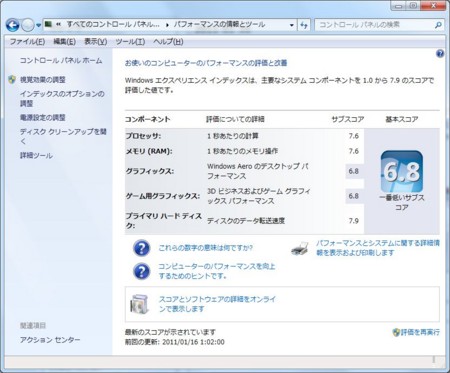Click the ディスクのデータ転送速度 description

tap(246, 221)
